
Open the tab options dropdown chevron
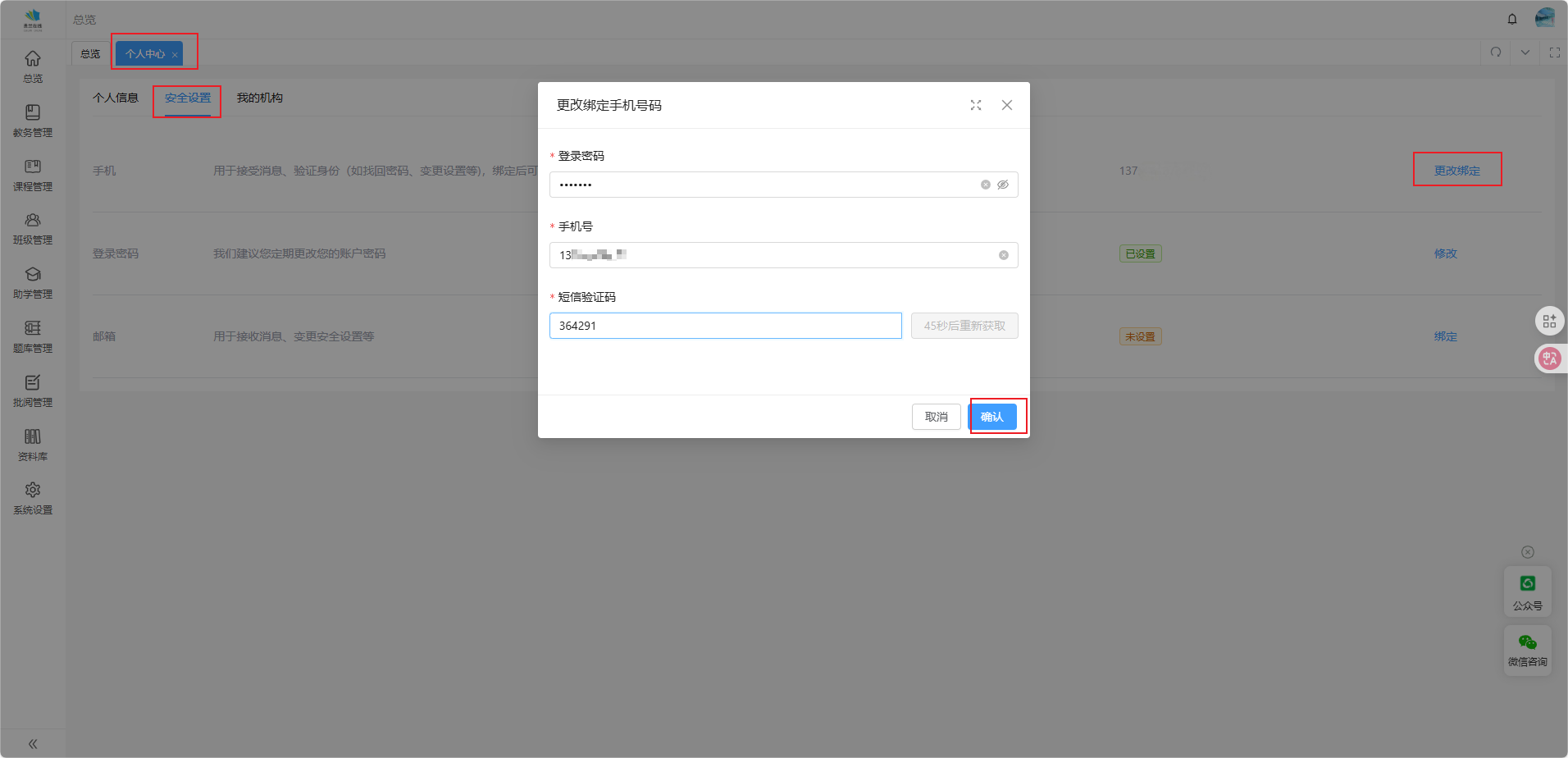(x=1525, y=53)
